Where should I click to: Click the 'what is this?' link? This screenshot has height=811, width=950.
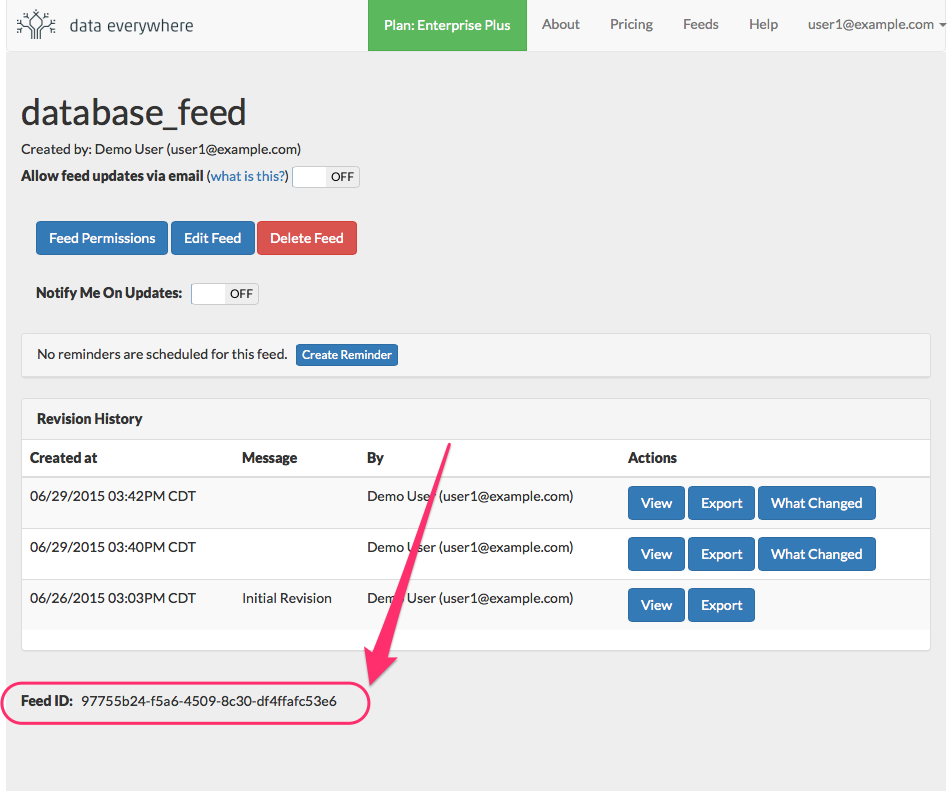pyautogui.click(x=247, y=176)
